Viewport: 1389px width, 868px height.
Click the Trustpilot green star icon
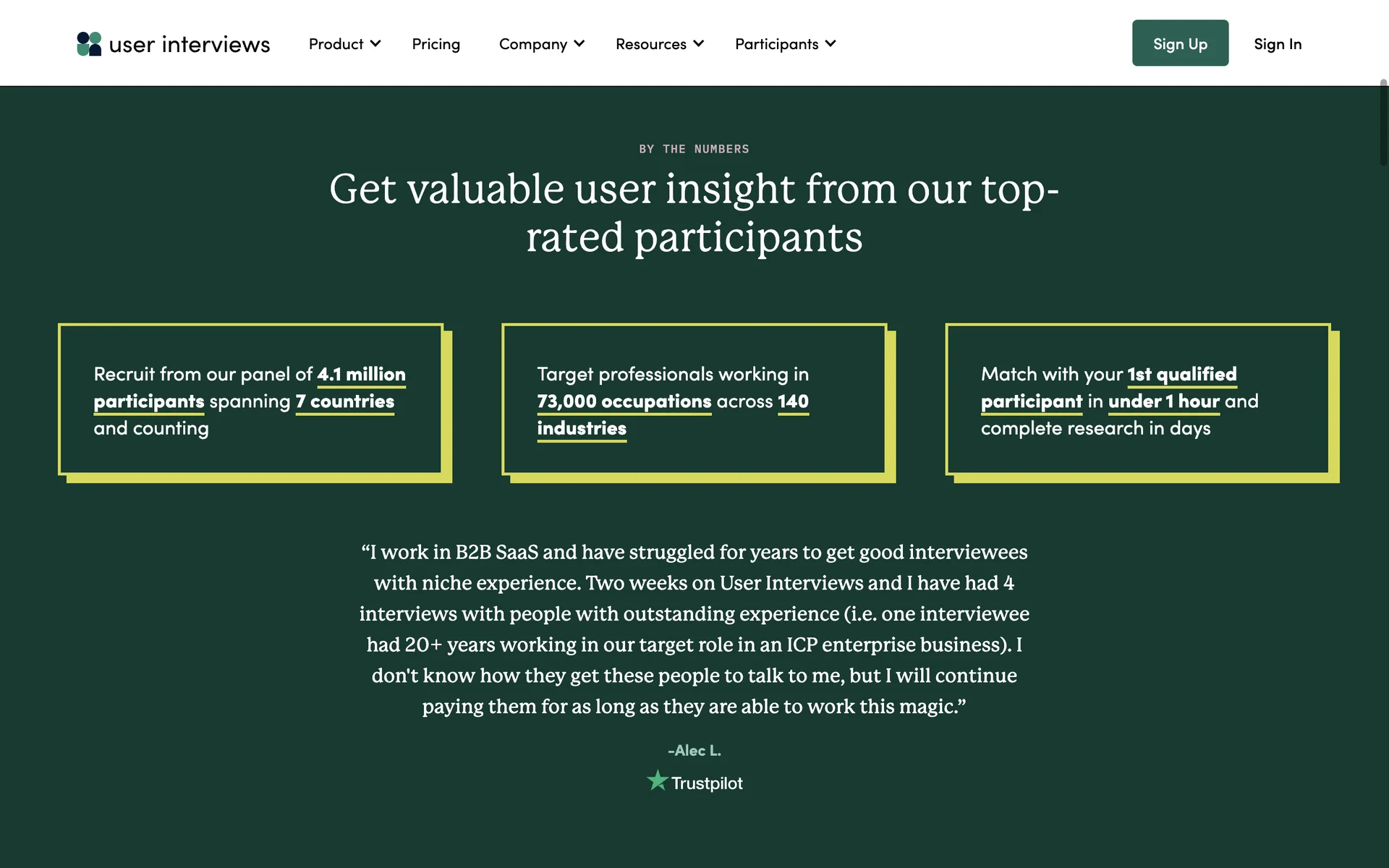(657, 780)
